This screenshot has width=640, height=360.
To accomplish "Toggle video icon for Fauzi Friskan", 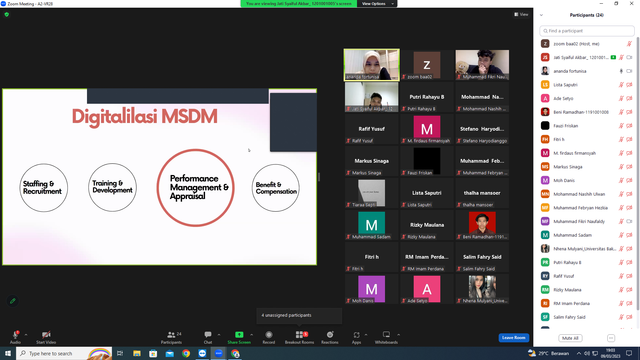I will [x=629, y=126].
